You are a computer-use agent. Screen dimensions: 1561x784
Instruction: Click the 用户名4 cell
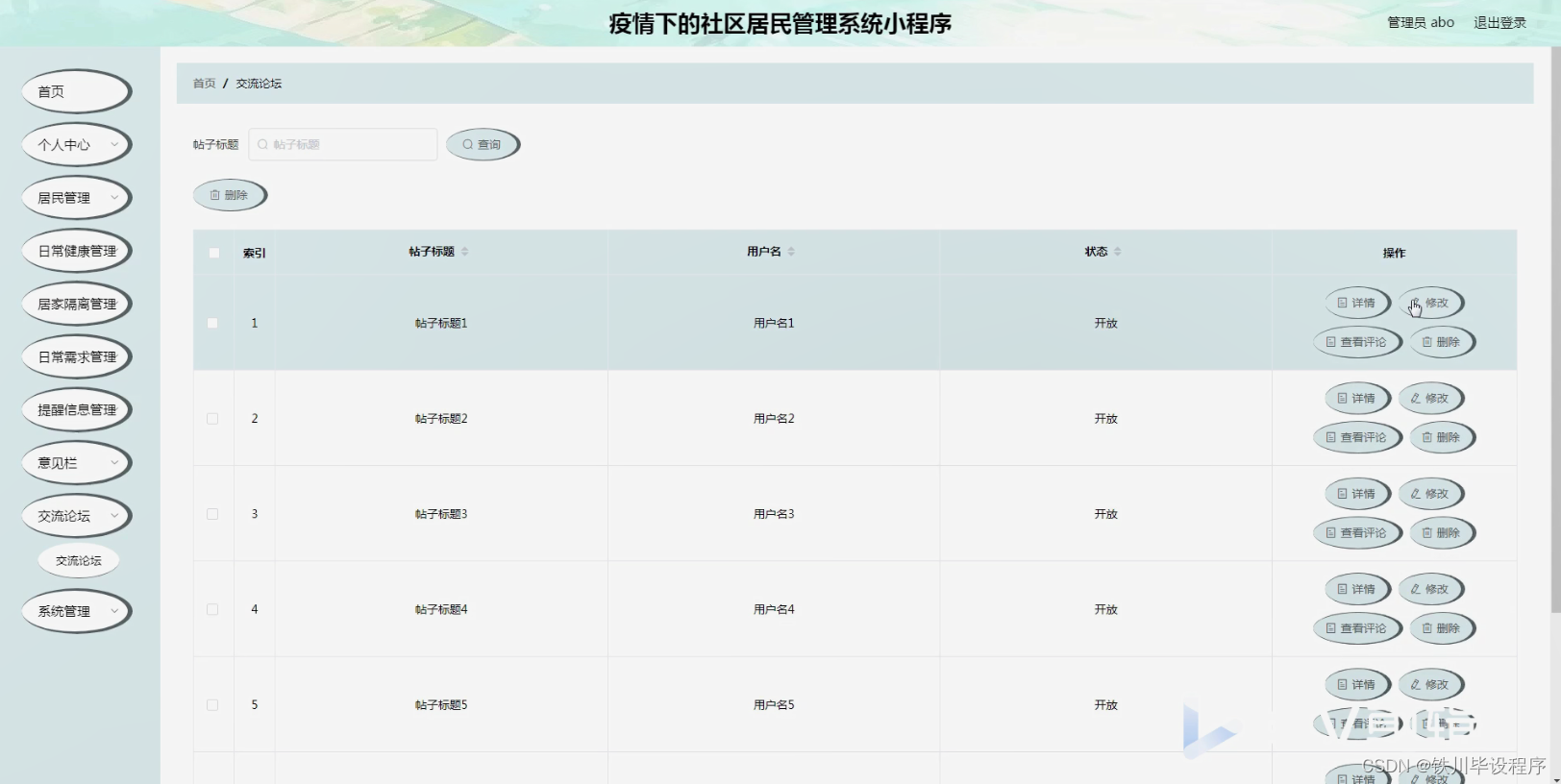774,609
